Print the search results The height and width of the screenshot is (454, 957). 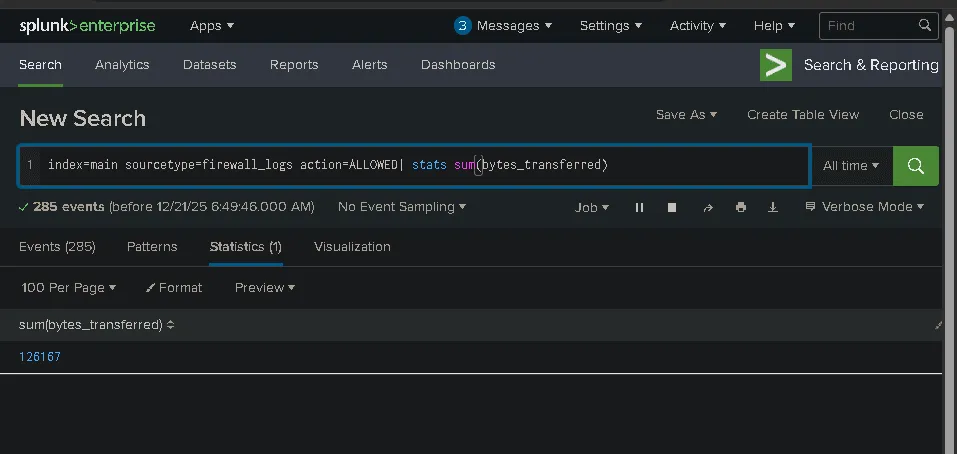click(x=741, y=207)
